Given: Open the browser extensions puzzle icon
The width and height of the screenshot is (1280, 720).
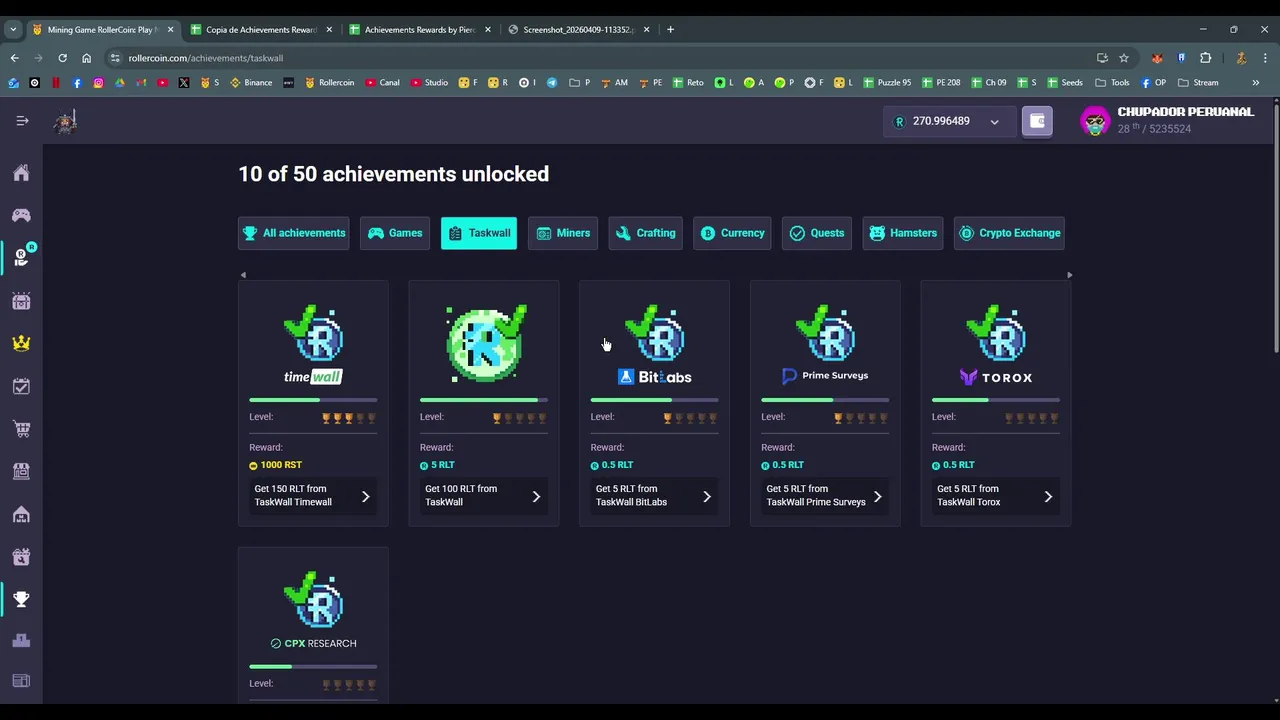Looking at the screenshot, I should point(1205,58).
